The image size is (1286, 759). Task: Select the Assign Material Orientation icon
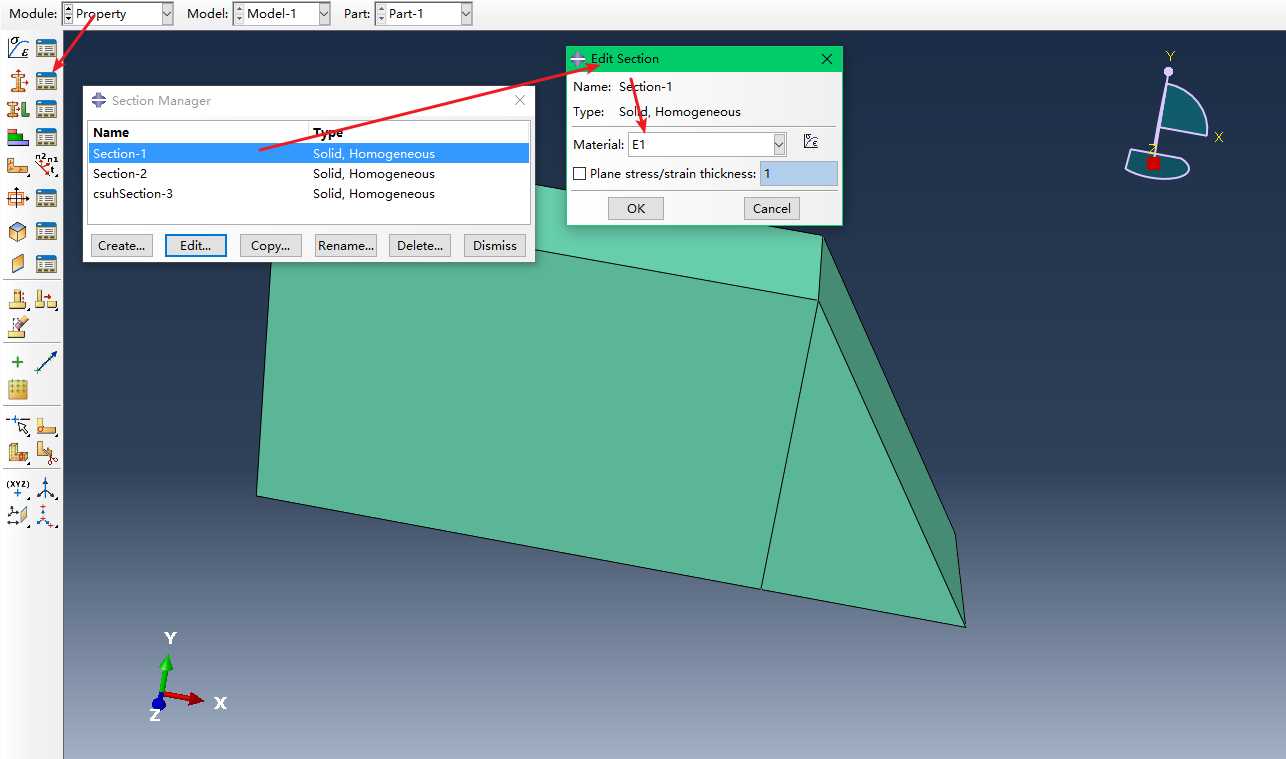18,166
